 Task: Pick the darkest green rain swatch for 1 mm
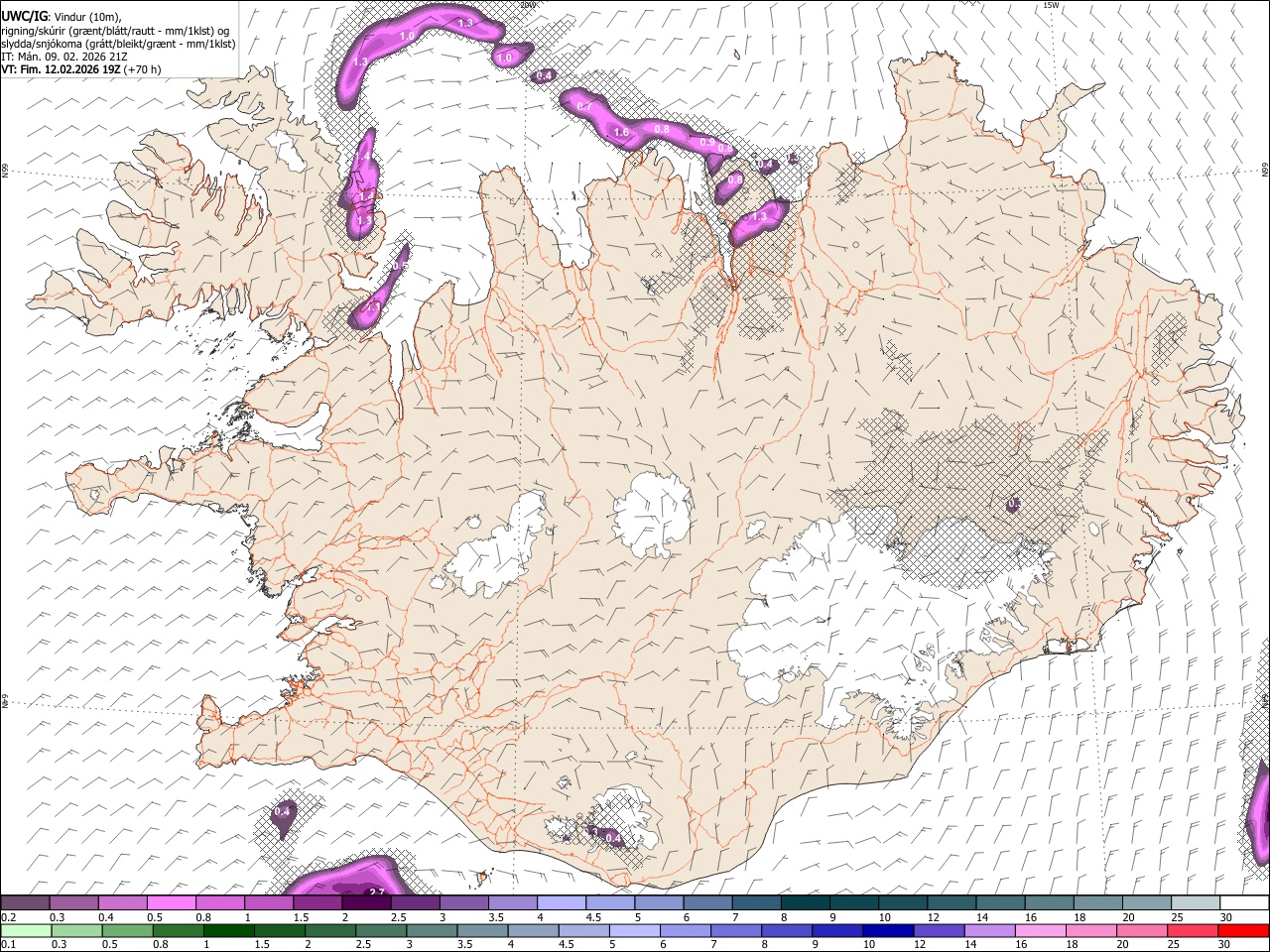(x=229, y=930)
